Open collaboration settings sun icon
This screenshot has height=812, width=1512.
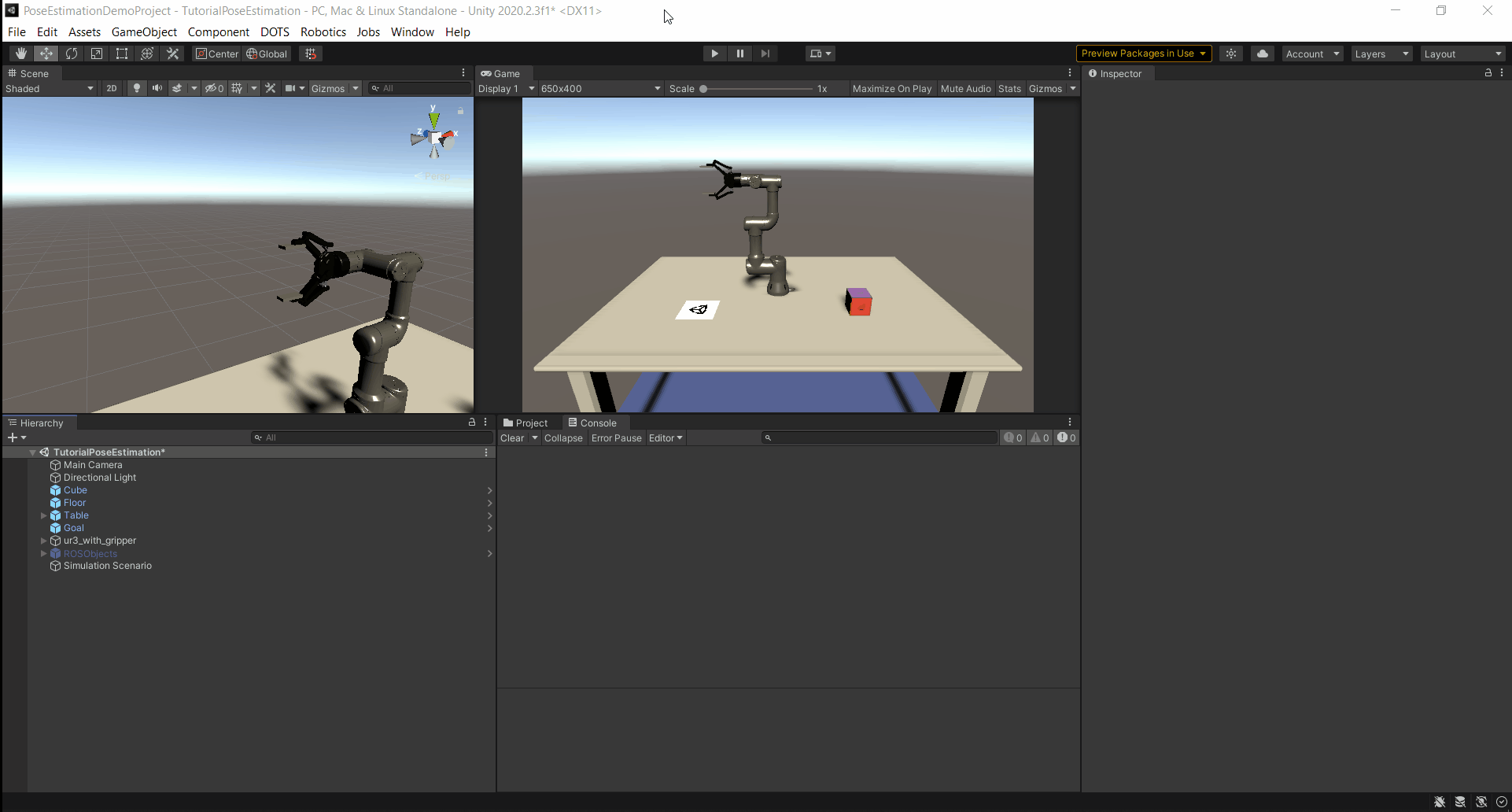click(x=1231, y=54)
